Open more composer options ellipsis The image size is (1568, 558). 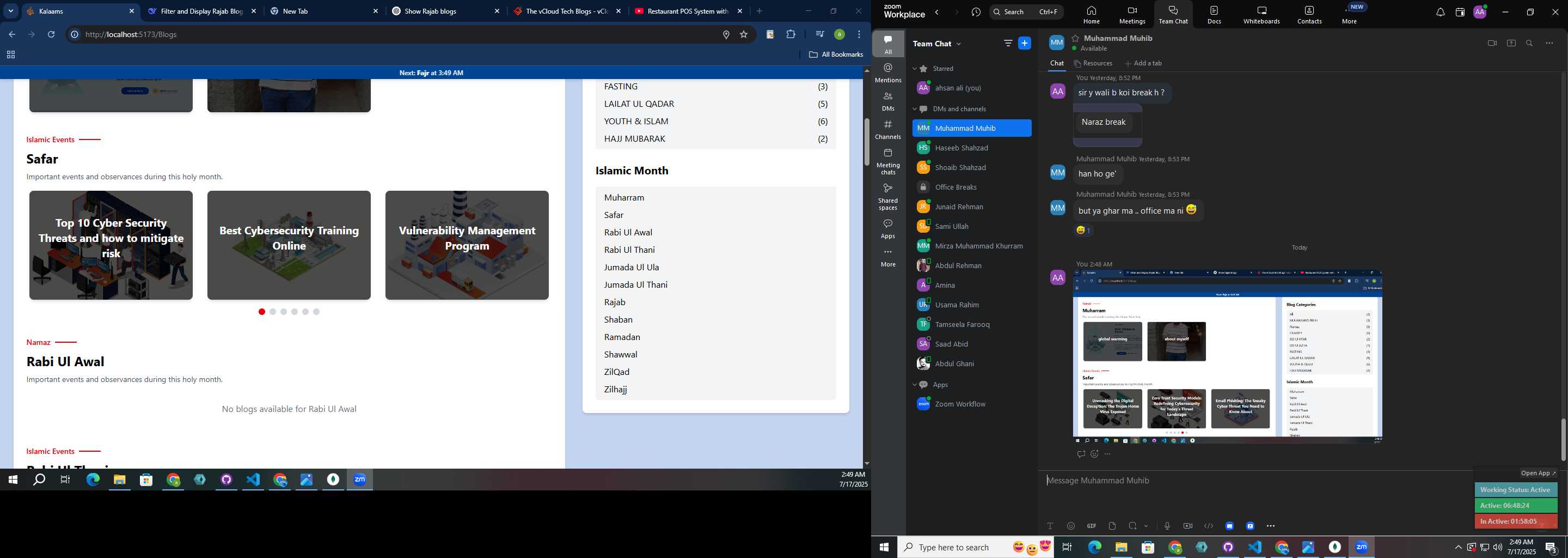coord(1270,526)
